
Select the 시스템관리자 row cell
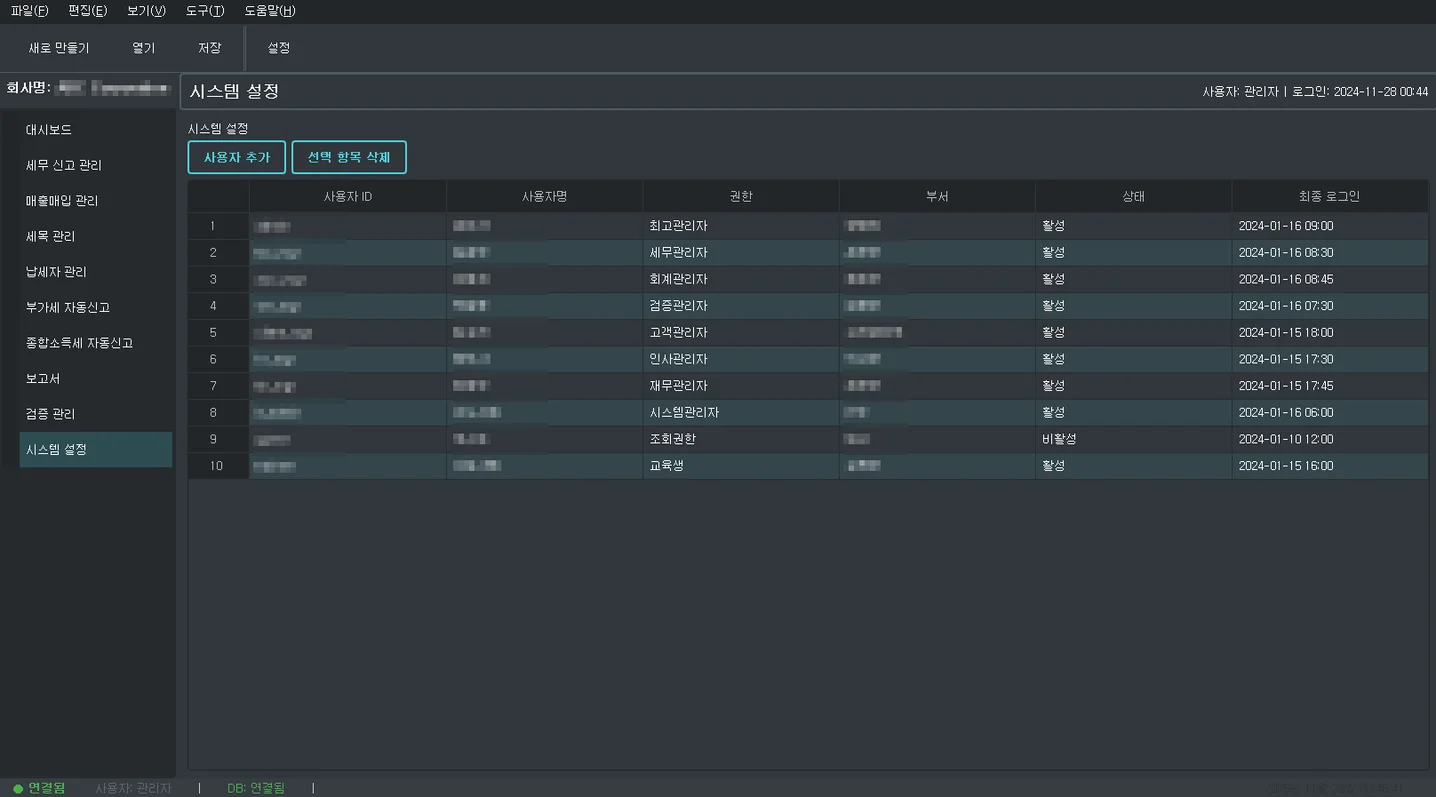click(685, 412)
